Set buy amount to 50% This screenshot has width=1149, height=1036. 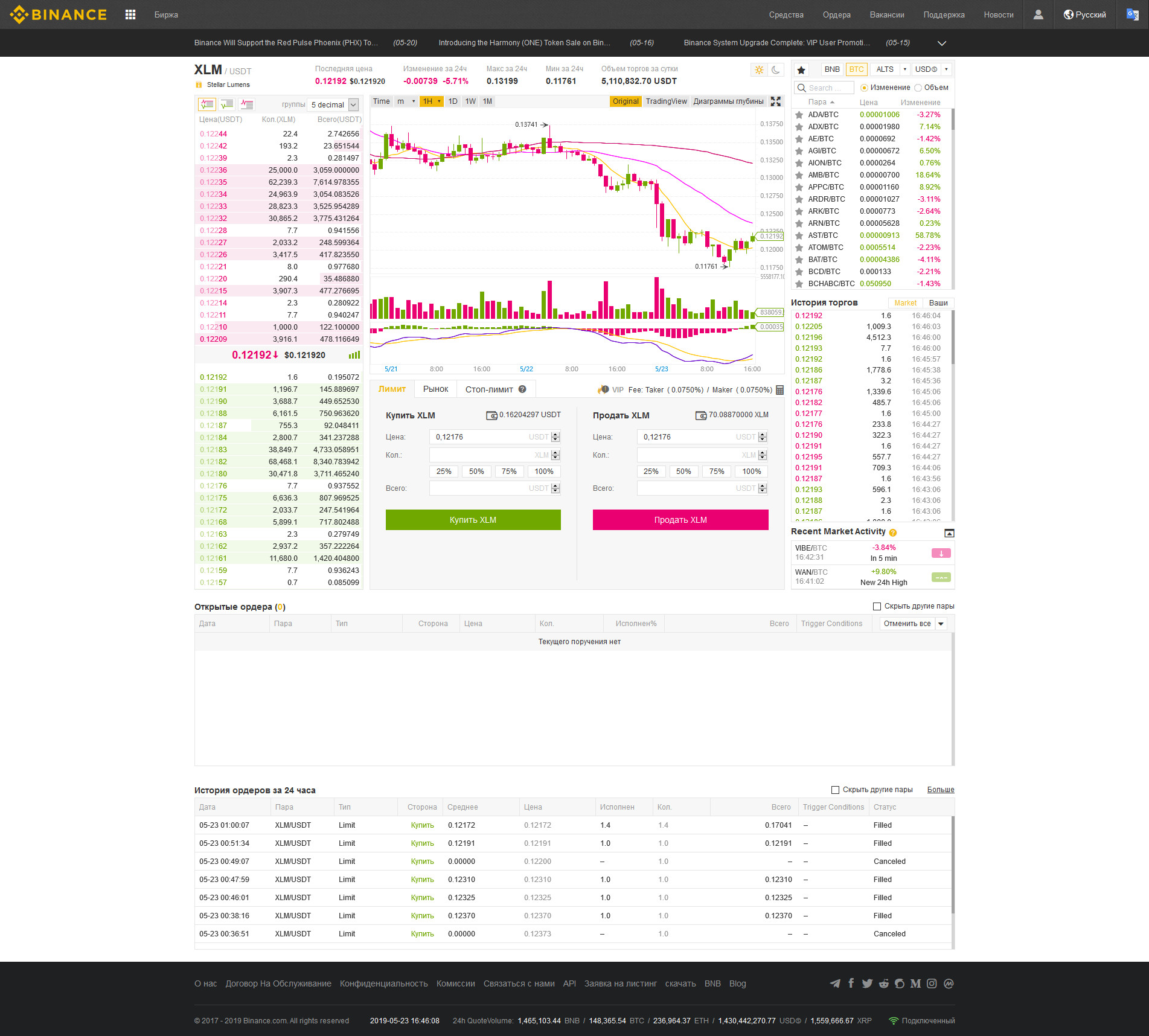[x=476, y=472]
